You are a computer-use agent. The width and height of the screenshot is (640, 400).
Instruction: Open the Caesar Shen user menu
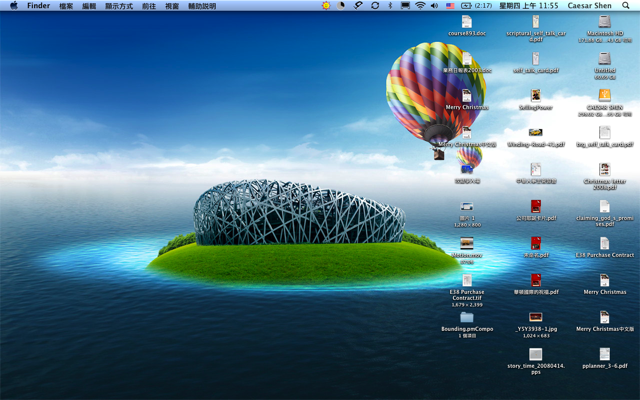[592, 5]
